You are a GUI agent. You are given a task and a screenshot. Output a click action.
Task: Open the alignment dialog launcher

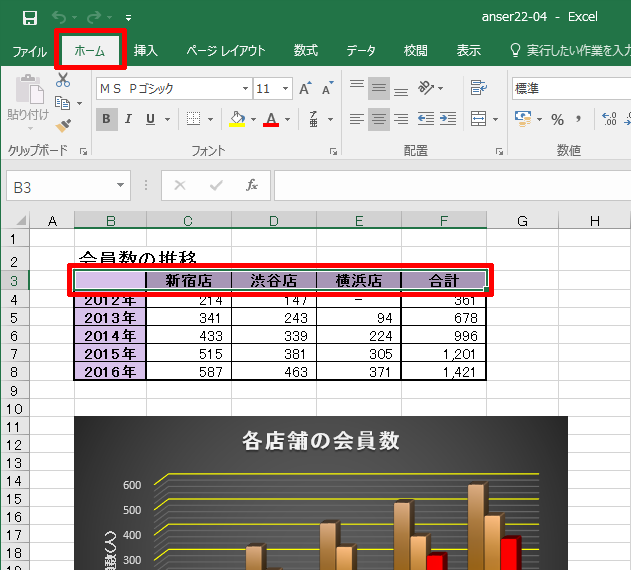[x=499, y=151]
